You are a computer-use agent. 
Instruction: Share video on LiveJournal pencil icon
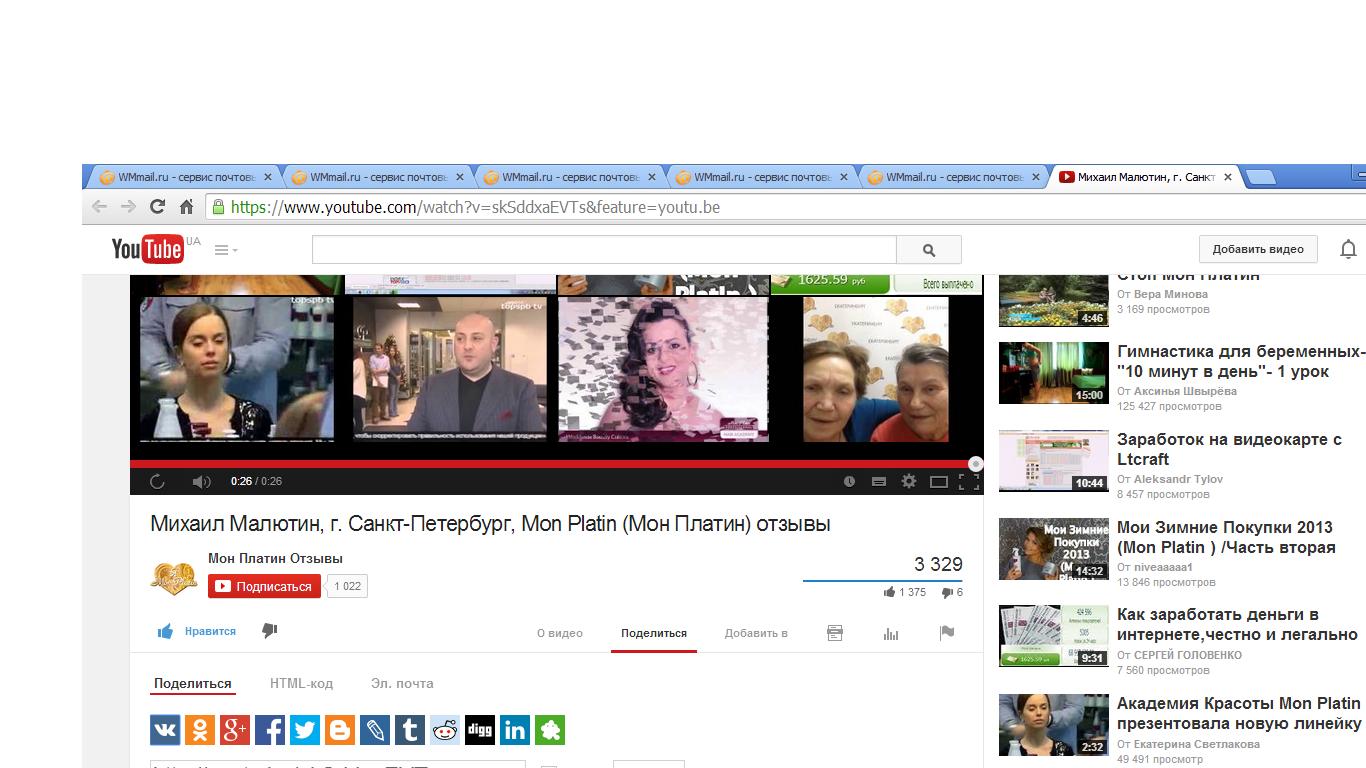click(x=375, y=730)
